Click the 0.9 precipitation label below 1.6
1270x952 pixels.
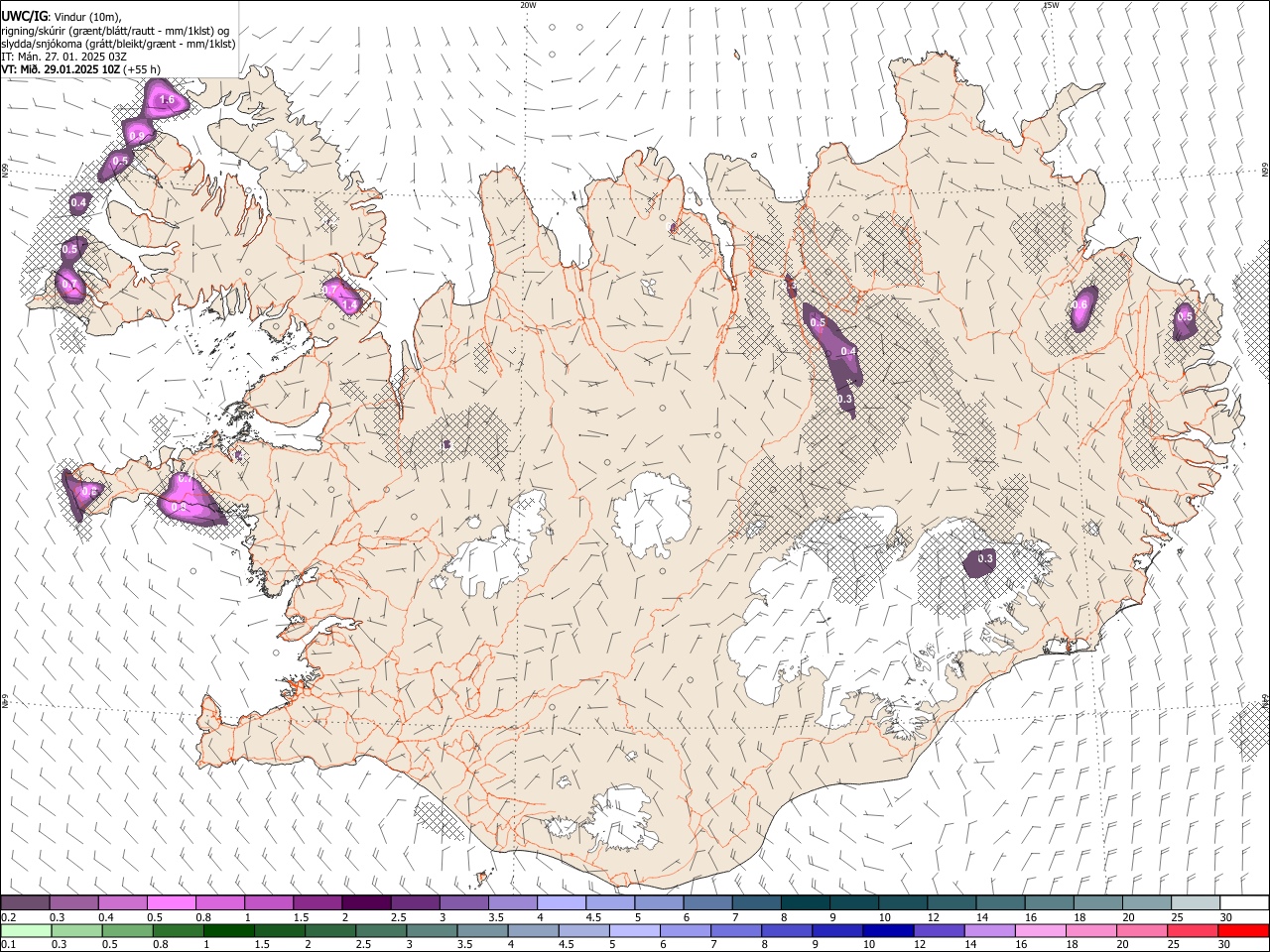point(136,135)
